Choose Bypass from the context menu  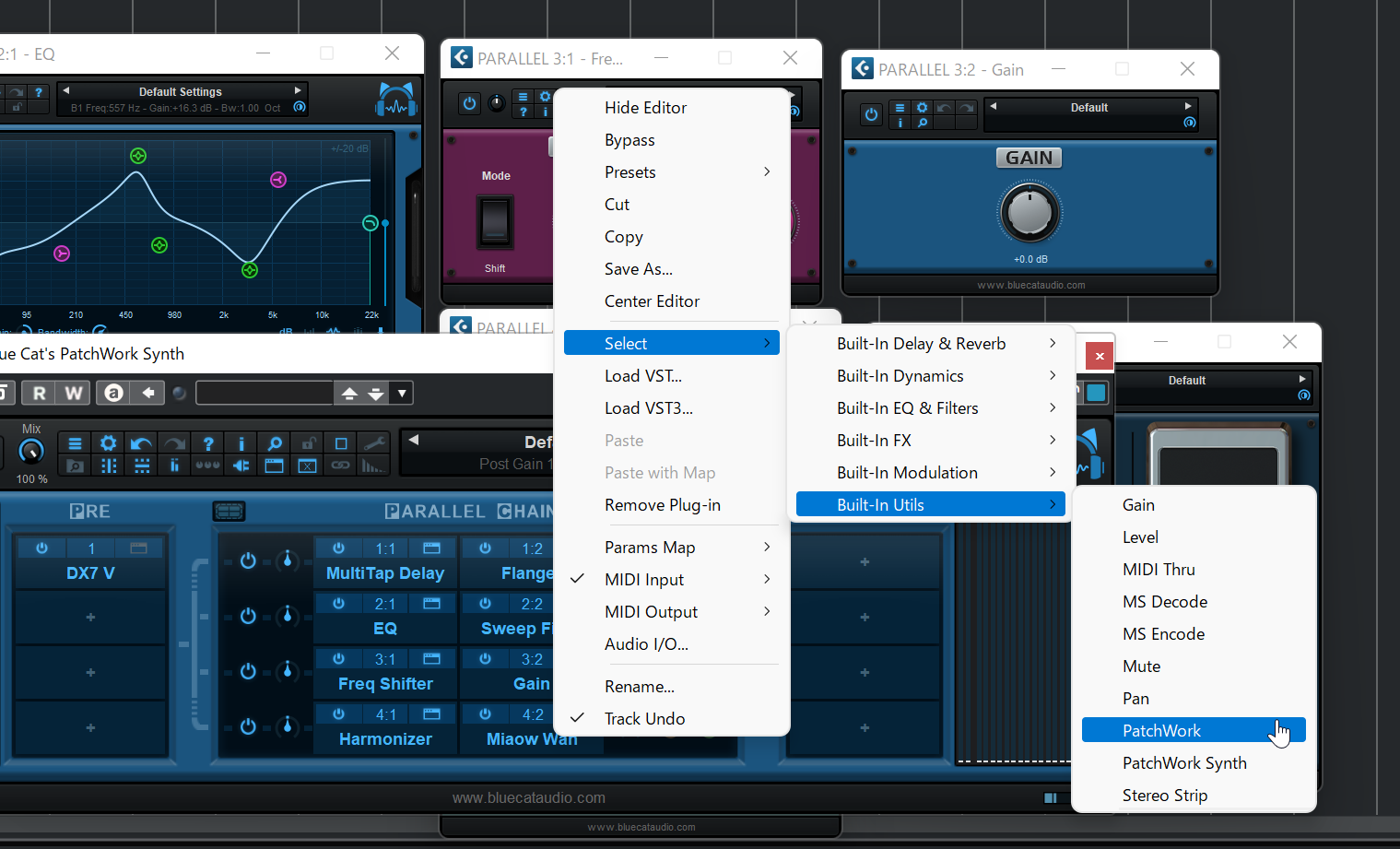[672, 140]
